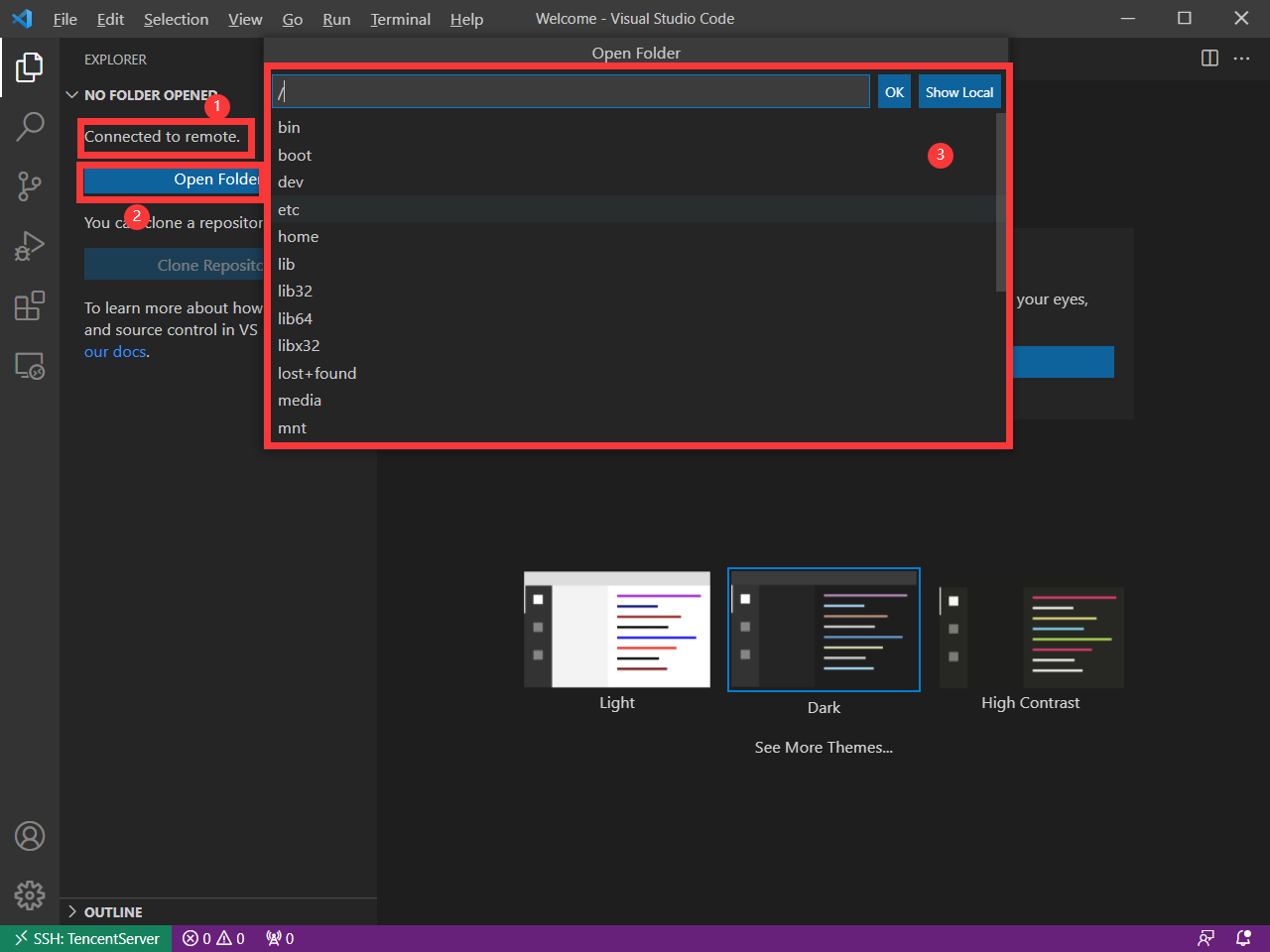Image resolution: width=1270 pixels, height=952 pixels.
Task: Select the 'lost+found' folder
Action: tap(634, 373)
